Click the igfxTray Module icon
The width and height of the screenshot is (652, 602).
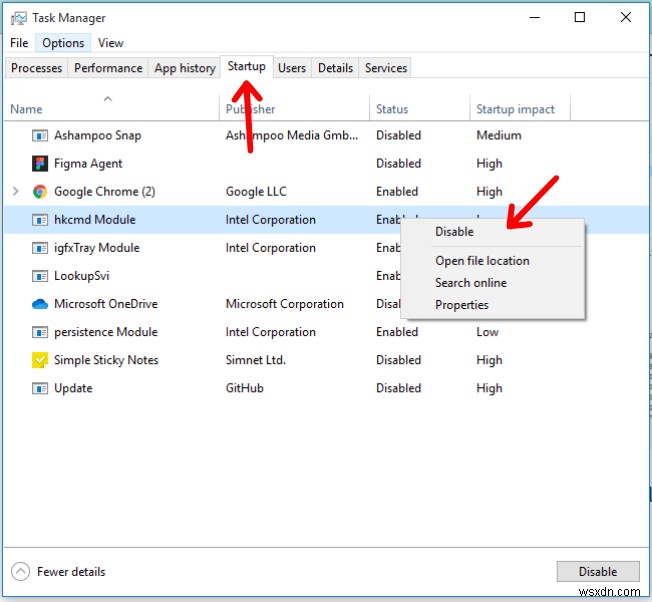tap(40, 248)
